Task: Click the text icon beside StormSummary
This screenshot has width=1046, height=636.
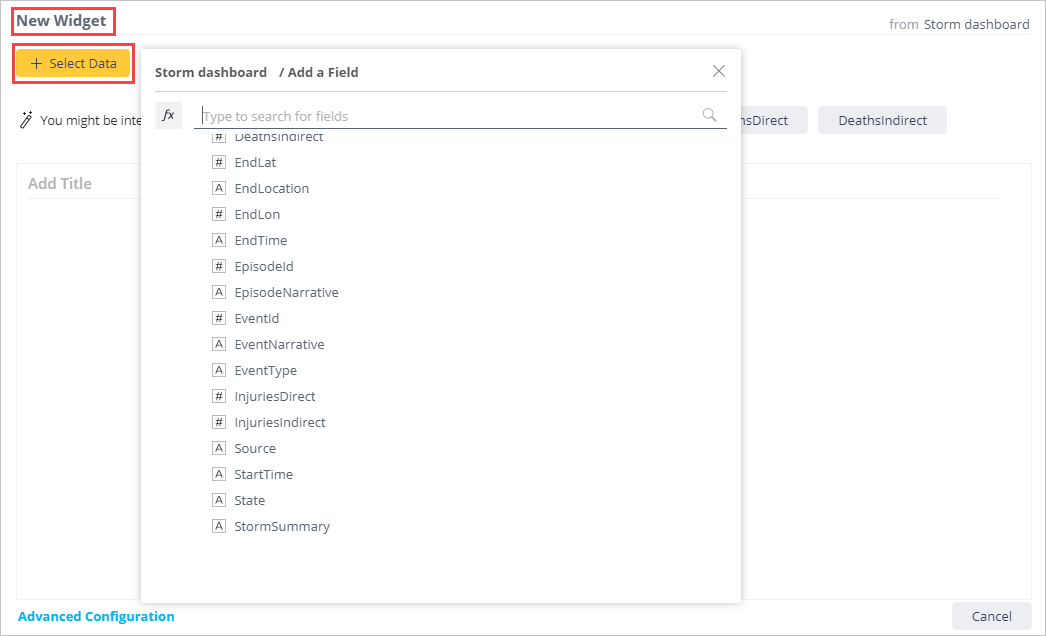Action: pos(219,526)
